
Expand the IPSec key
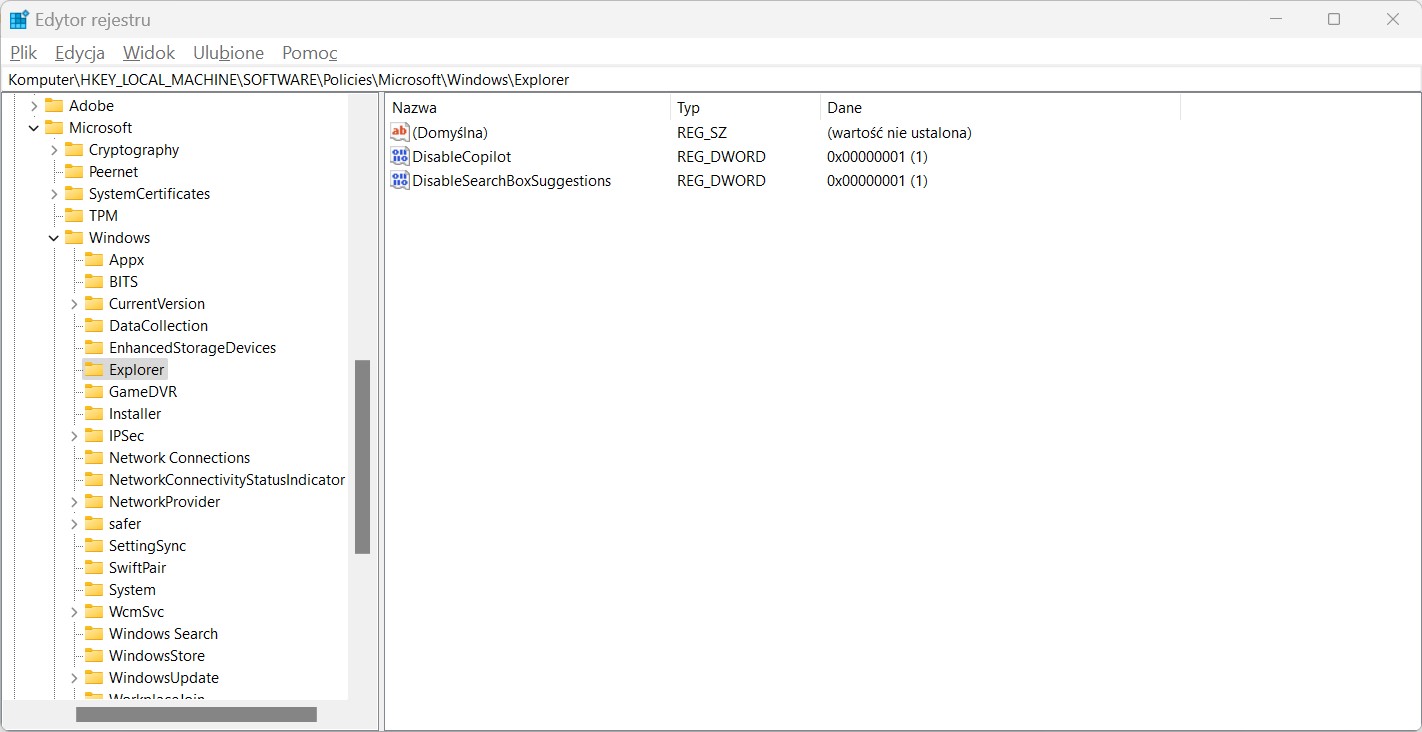coord(74,436)
